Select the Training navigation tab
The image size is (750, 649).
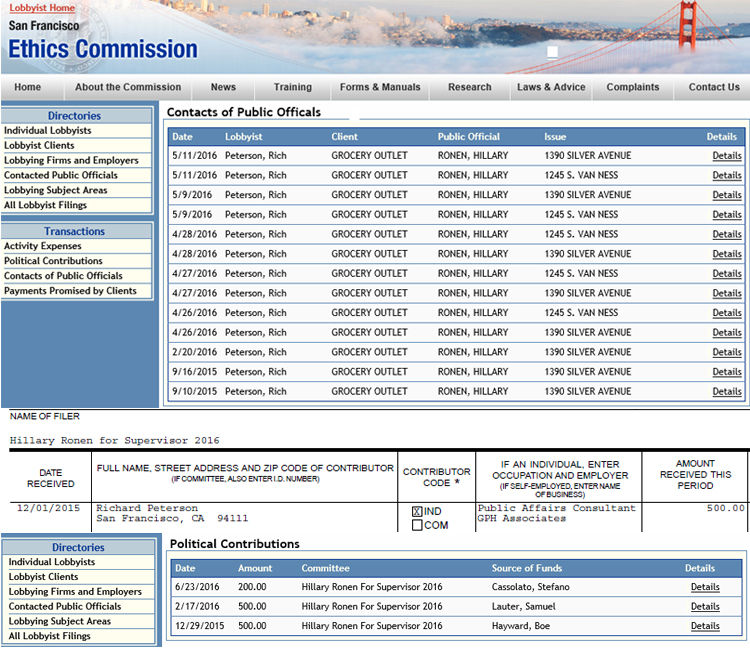pyautogui.click(x=293, y=87)
